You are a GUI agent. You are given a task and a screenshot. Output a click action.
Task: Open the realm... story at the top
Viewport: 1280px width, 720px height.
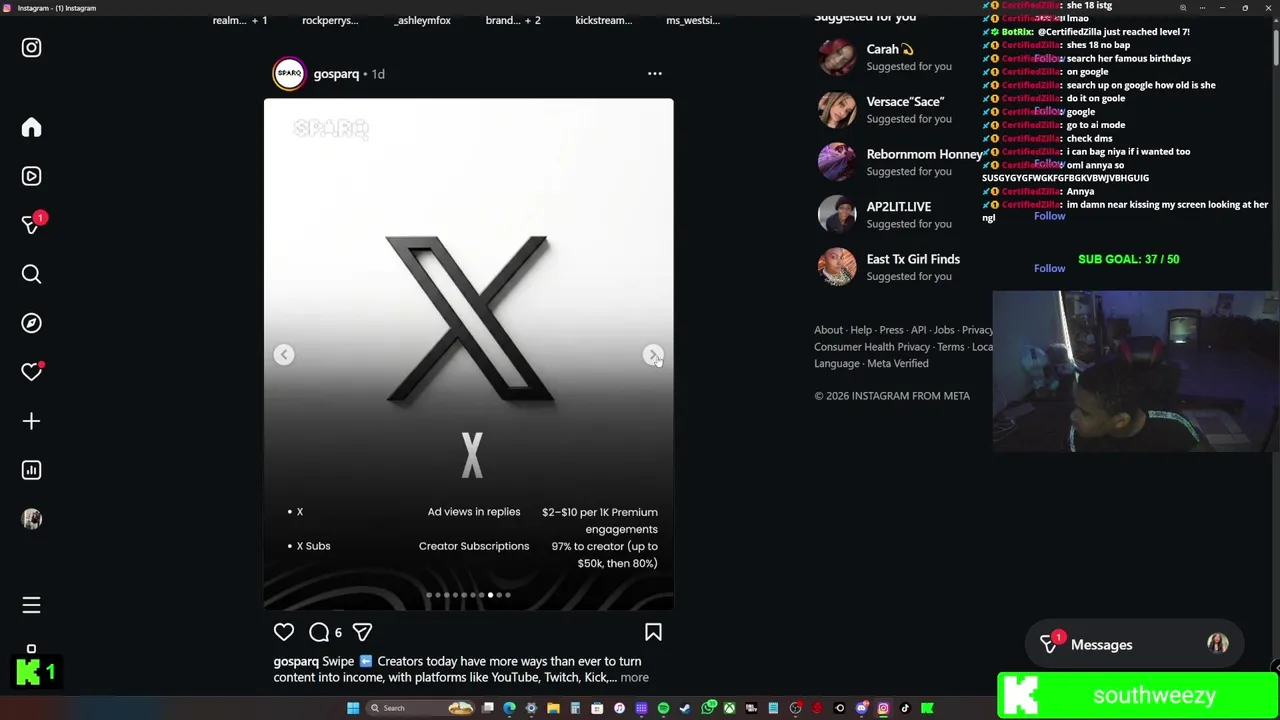tap(240, 20)
